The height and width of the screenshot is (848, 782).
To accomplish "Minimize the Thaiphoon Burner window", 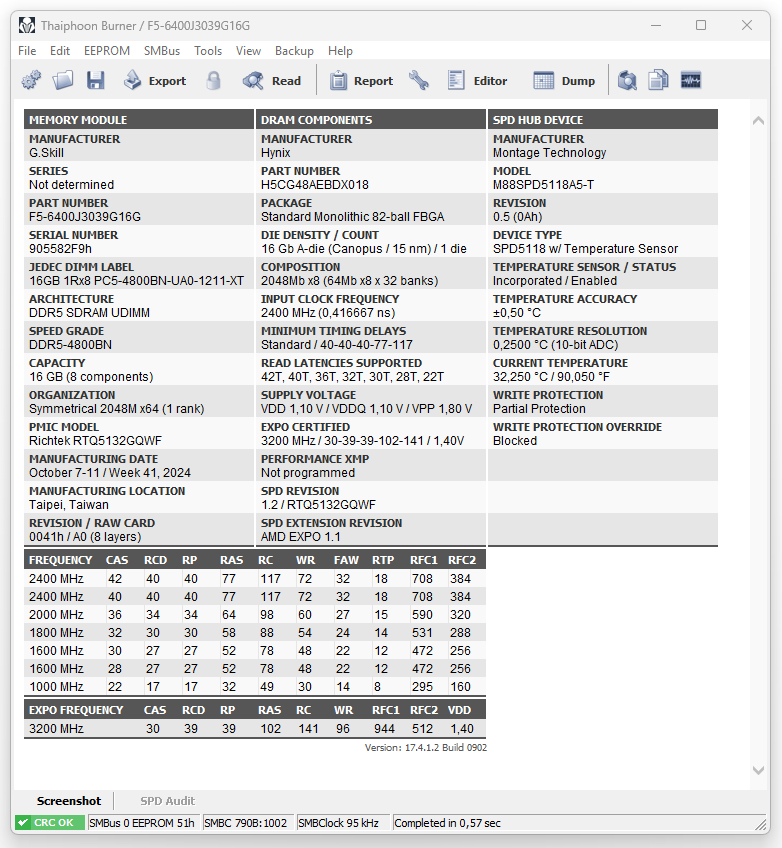I will click(656, 25).
